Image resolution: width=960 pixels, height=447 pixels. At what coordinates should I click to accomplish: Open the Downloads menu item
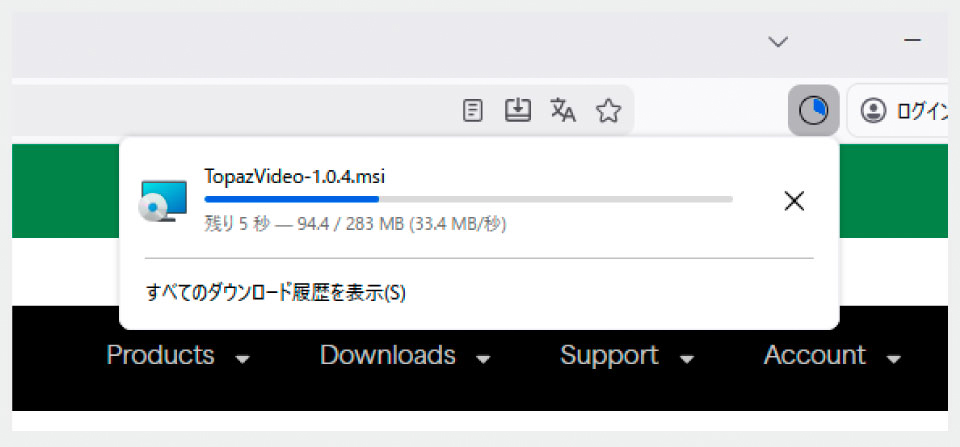pos(388,355)
